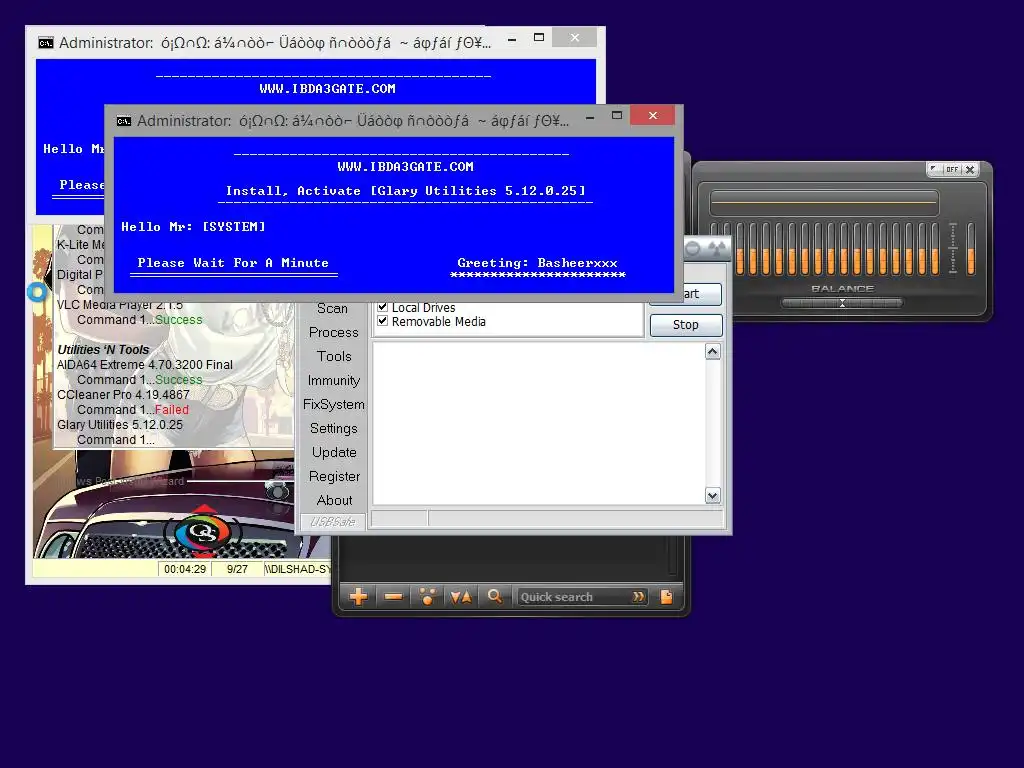Click the document icon beside Quick search
This screenshot has width=1024, height=768.
(x=666, y=596)
